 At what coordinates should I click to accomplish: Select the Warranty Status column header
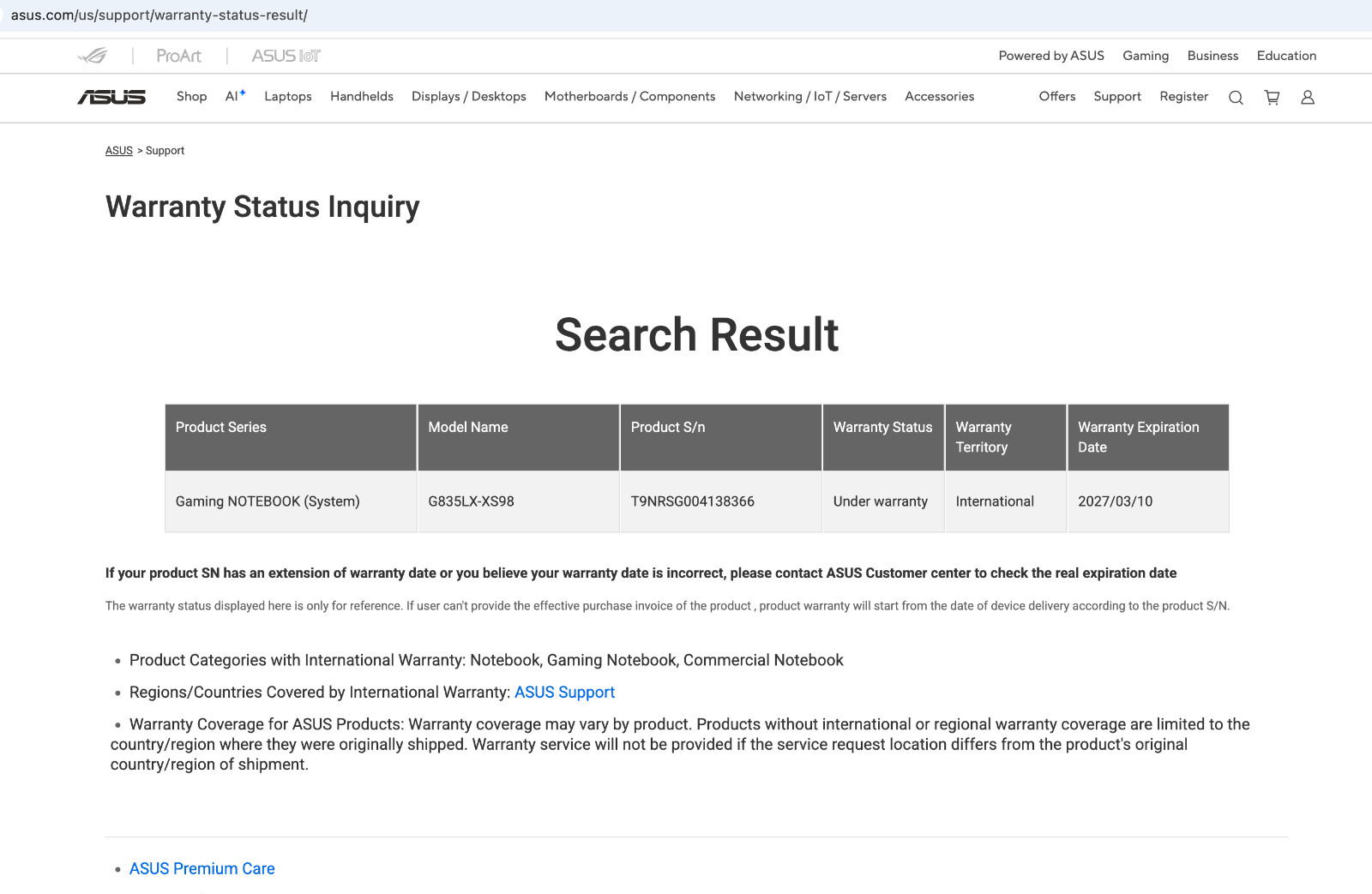click(x=883, y=437)
